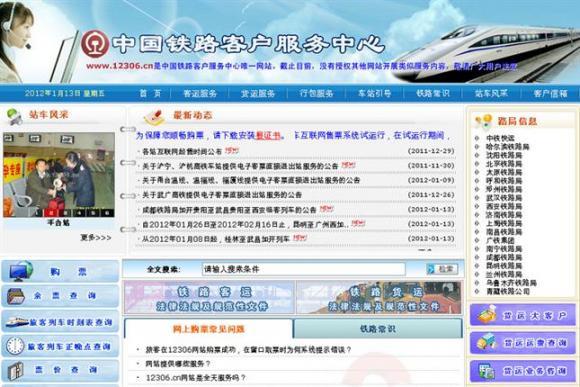The image size is (580, 387).
Task: Switch to the 铁路常识 tab
Action: pos(378,329)
